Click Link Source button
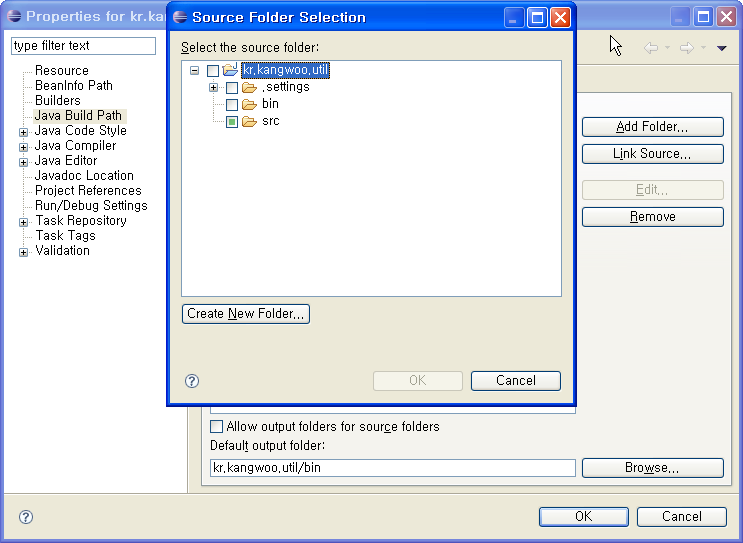 [x=652, y=154]
